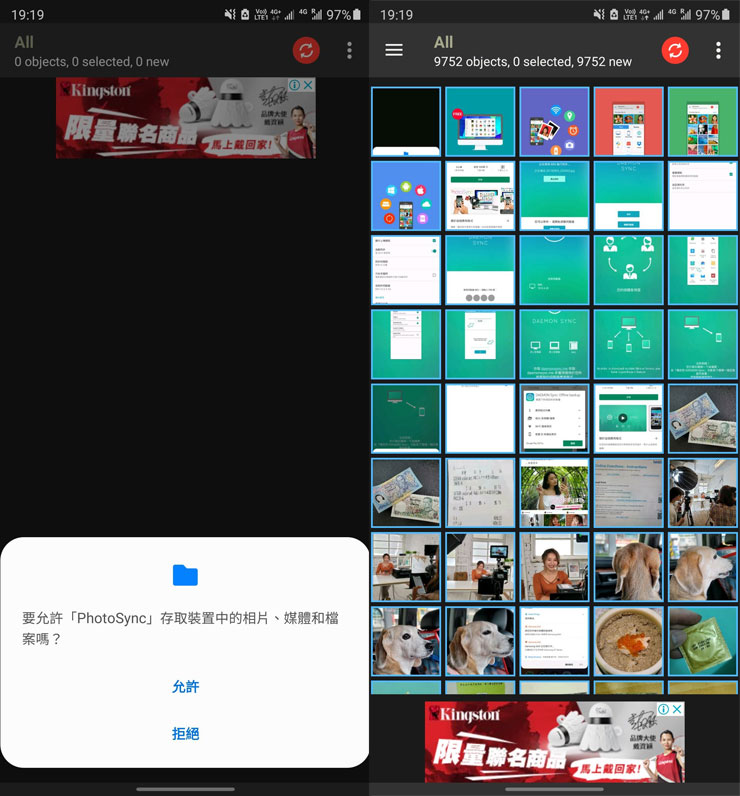
Task: Expand the All album title above 0 objects
Action: [24, 42]
